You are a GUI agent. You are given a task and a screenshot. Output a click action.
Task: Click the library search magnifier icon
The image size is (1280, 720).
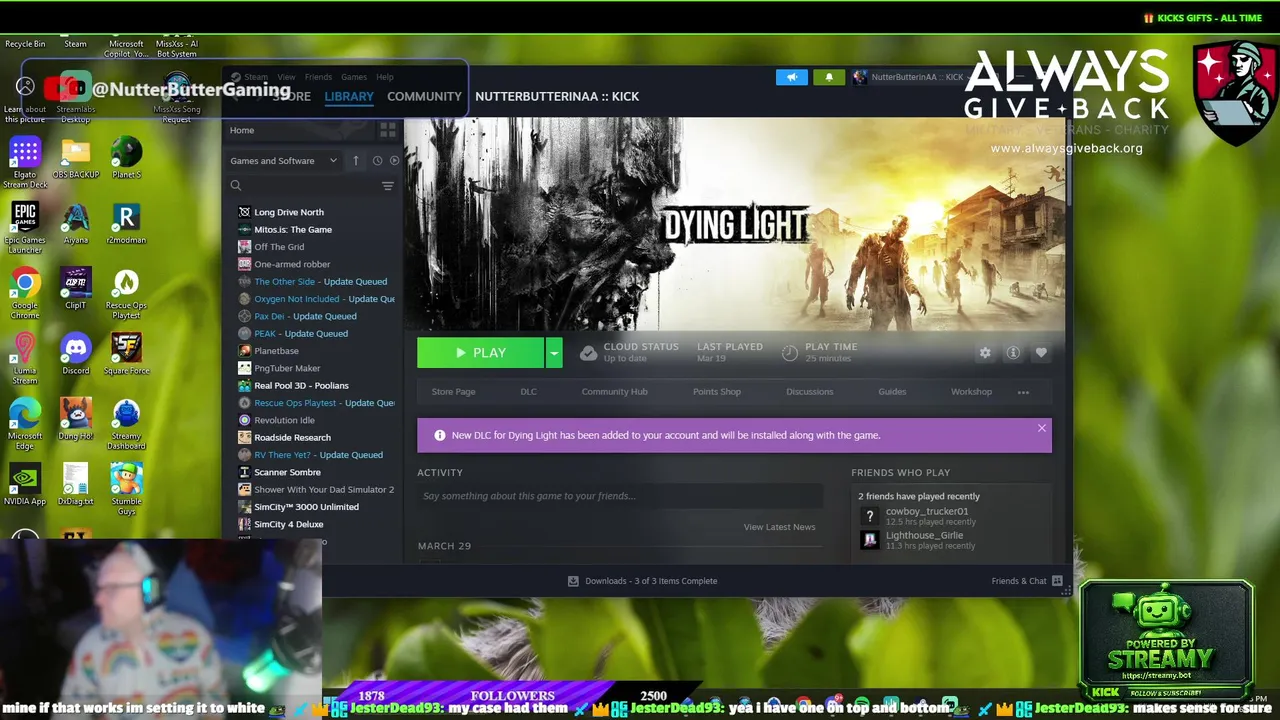point(236,186)
